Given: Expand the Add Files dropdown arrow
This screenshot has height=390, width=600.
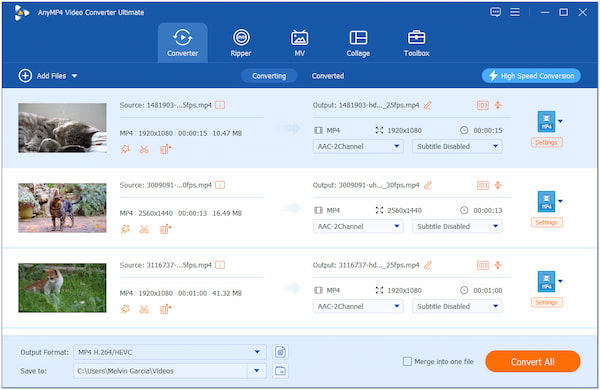Looking at the screenshot, I should 75,76.
